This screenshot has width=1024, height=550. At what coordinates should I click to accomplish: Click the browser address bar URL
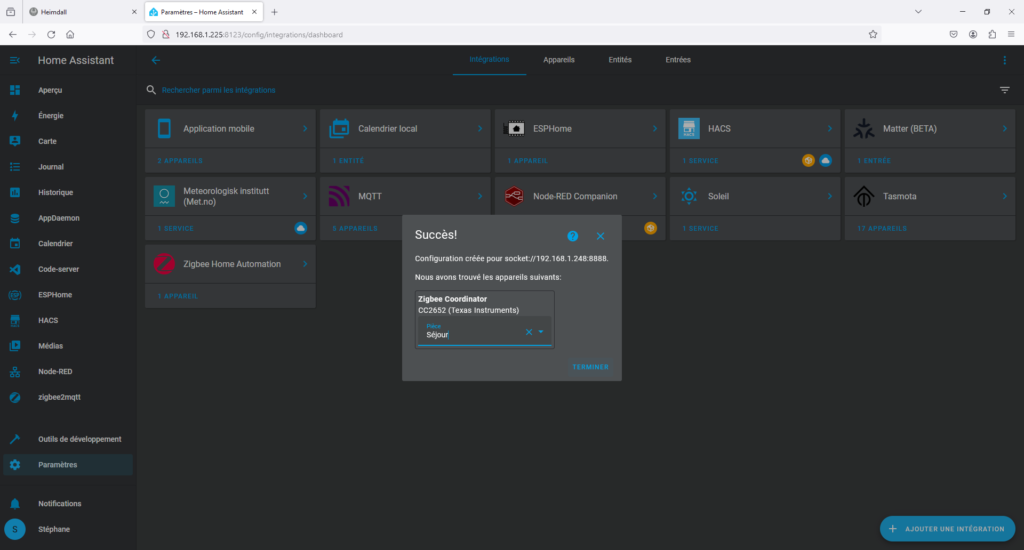point(259,35)
